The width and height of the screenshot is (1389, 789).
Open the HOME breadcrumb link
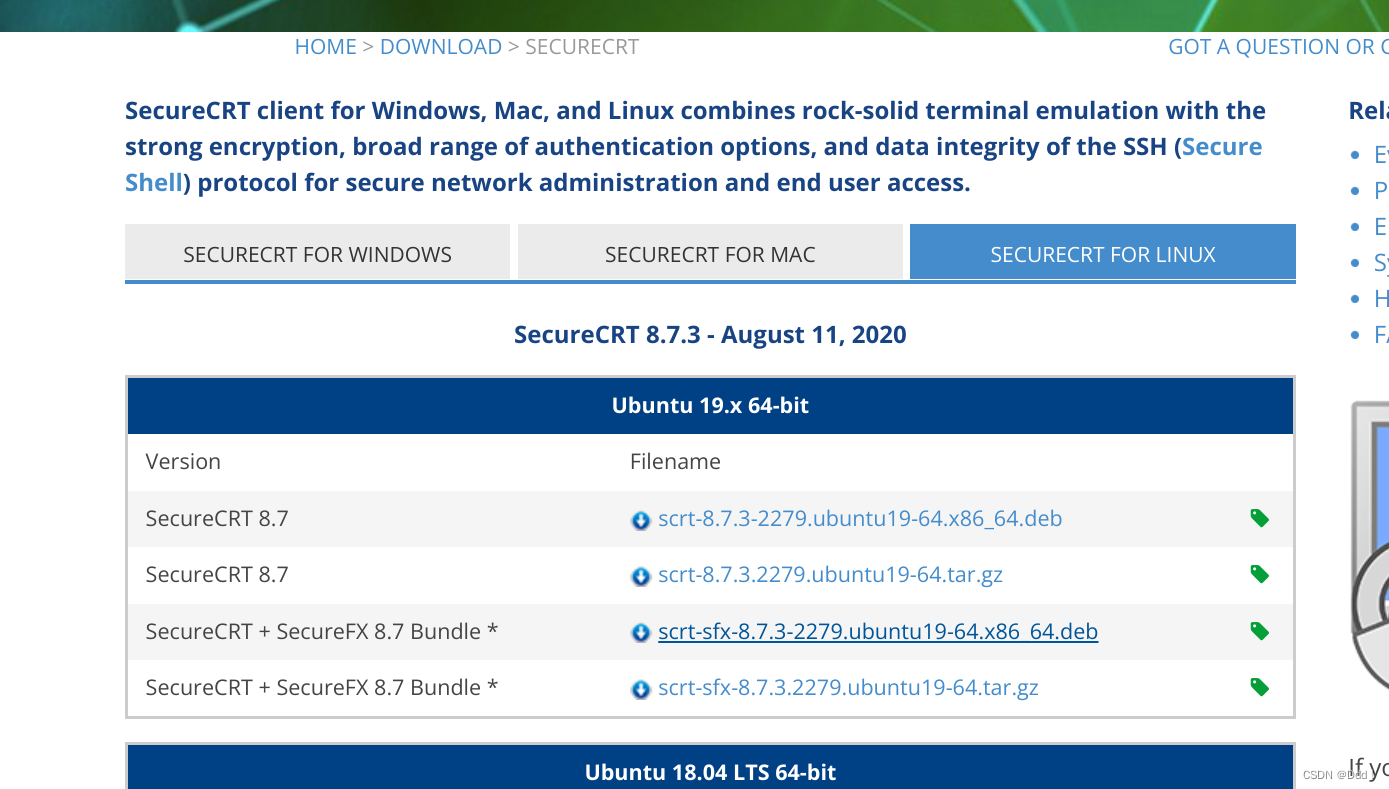pos(325,46)
